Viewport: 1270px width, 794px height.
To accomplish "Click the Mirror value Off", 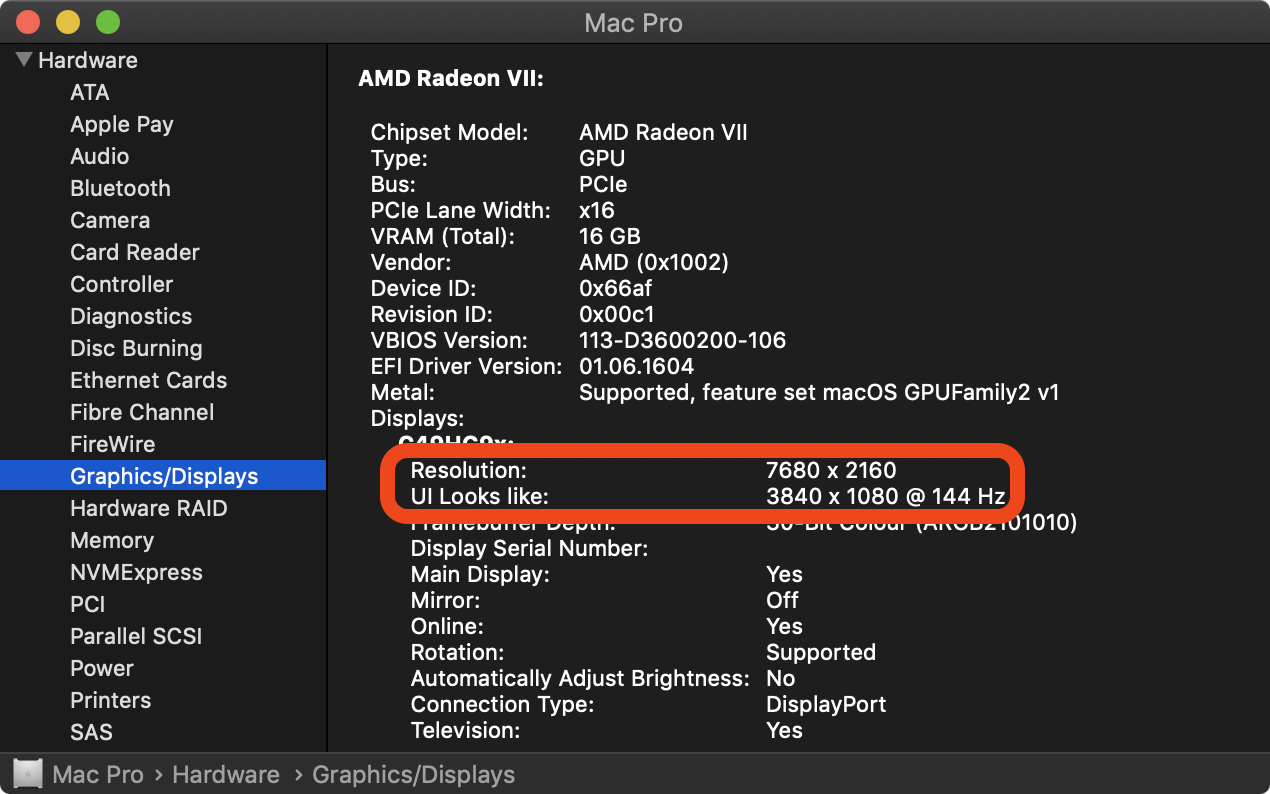I will click(782, 600).
